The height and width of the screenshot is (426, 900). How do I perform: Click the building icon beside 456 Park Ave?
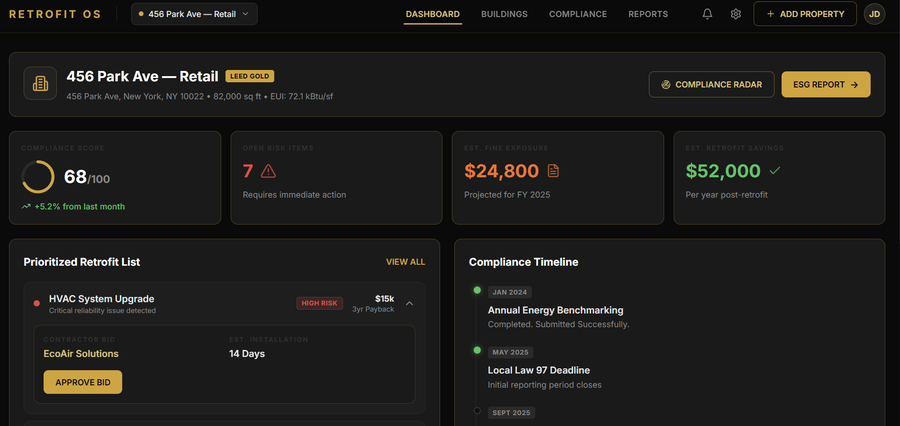coord(40,84)
